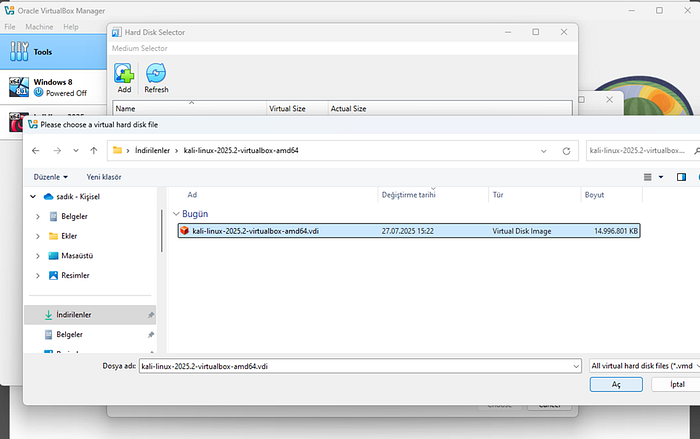The width and height of the screenshot is (700, 439).
Task: Open the file type filter dropdown
Action: tap(645, 366)
